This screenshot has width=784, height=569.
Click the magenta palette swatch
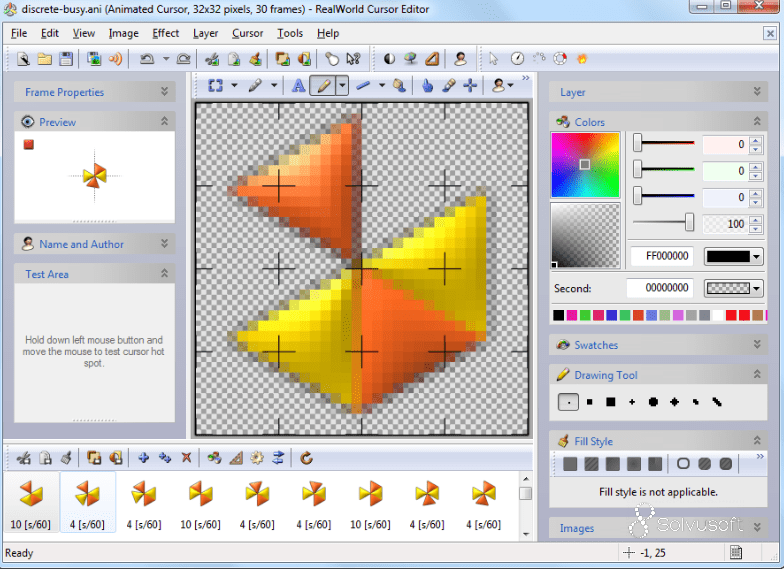[572, 315]
